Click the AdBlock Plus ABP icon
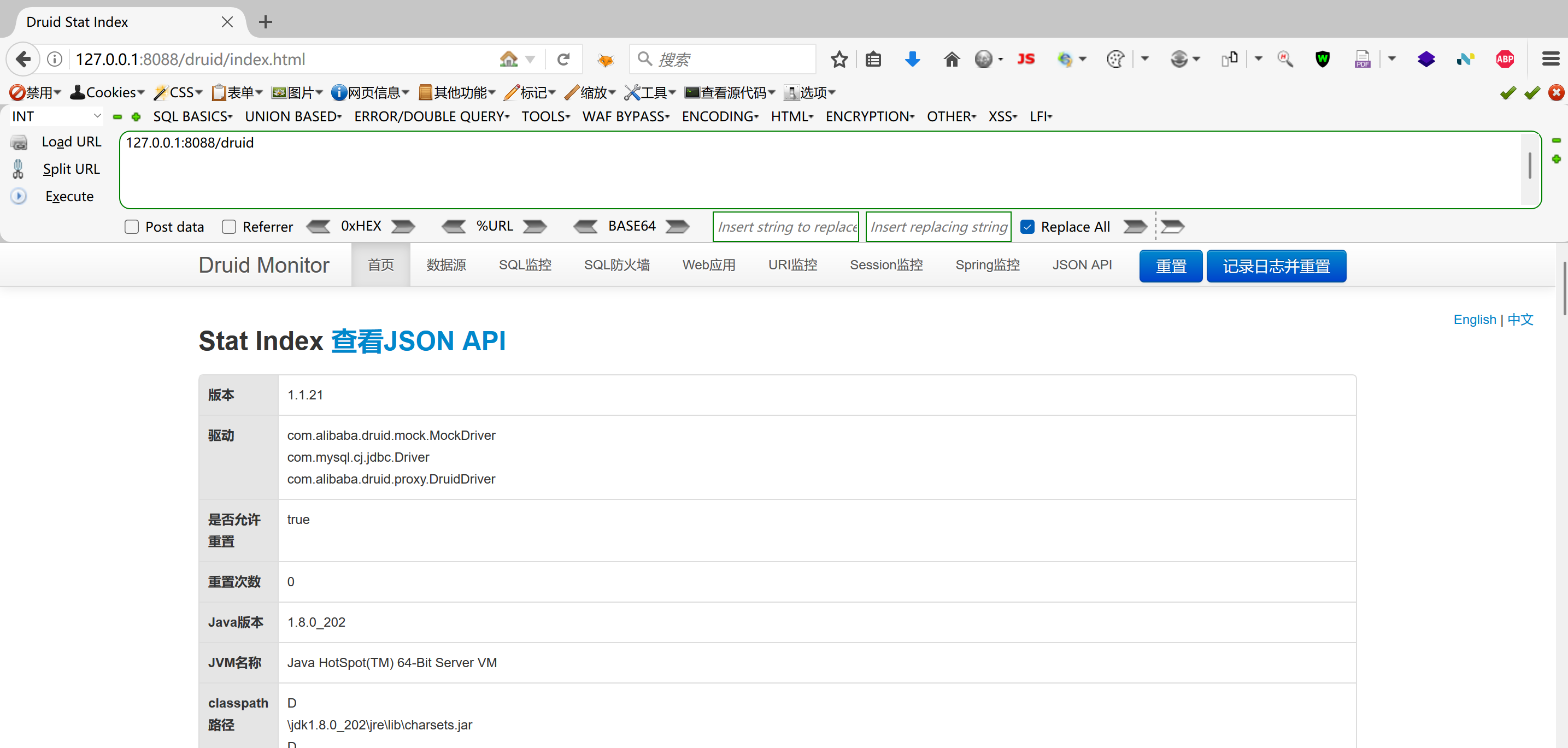The width and height of the screenshot is (1568, 748). (1504, 59)
